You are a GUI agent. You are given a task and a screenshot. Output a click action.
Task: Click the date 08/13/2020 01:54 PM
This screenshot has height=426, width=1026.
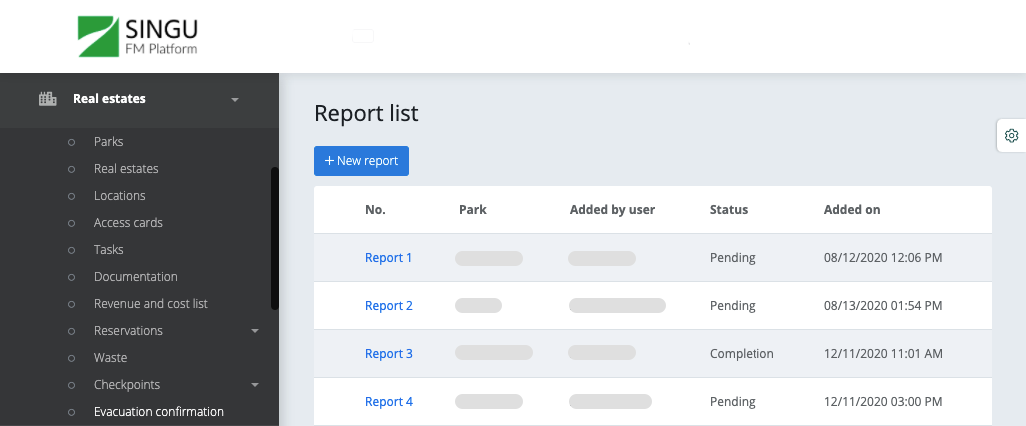[883, 306]
